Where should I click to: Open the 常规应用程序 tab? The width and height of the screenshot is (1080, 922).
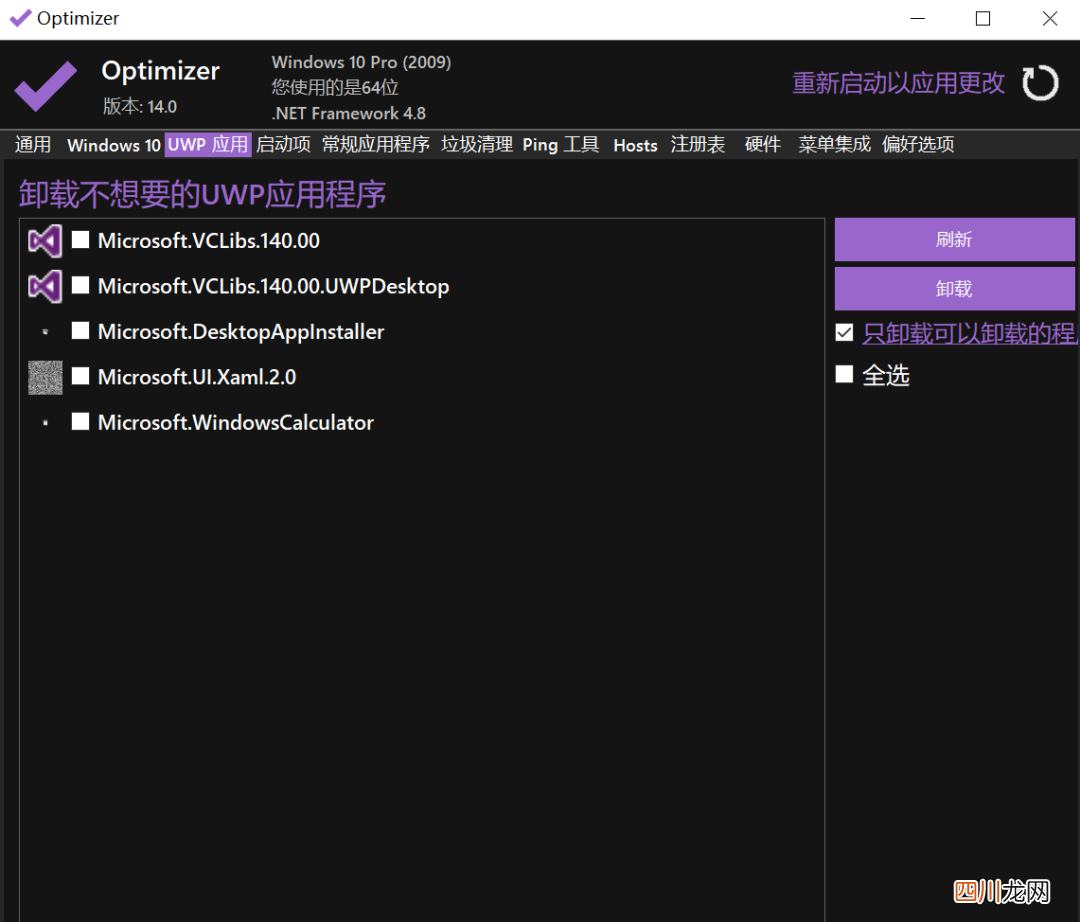click(x=375, y=145)
